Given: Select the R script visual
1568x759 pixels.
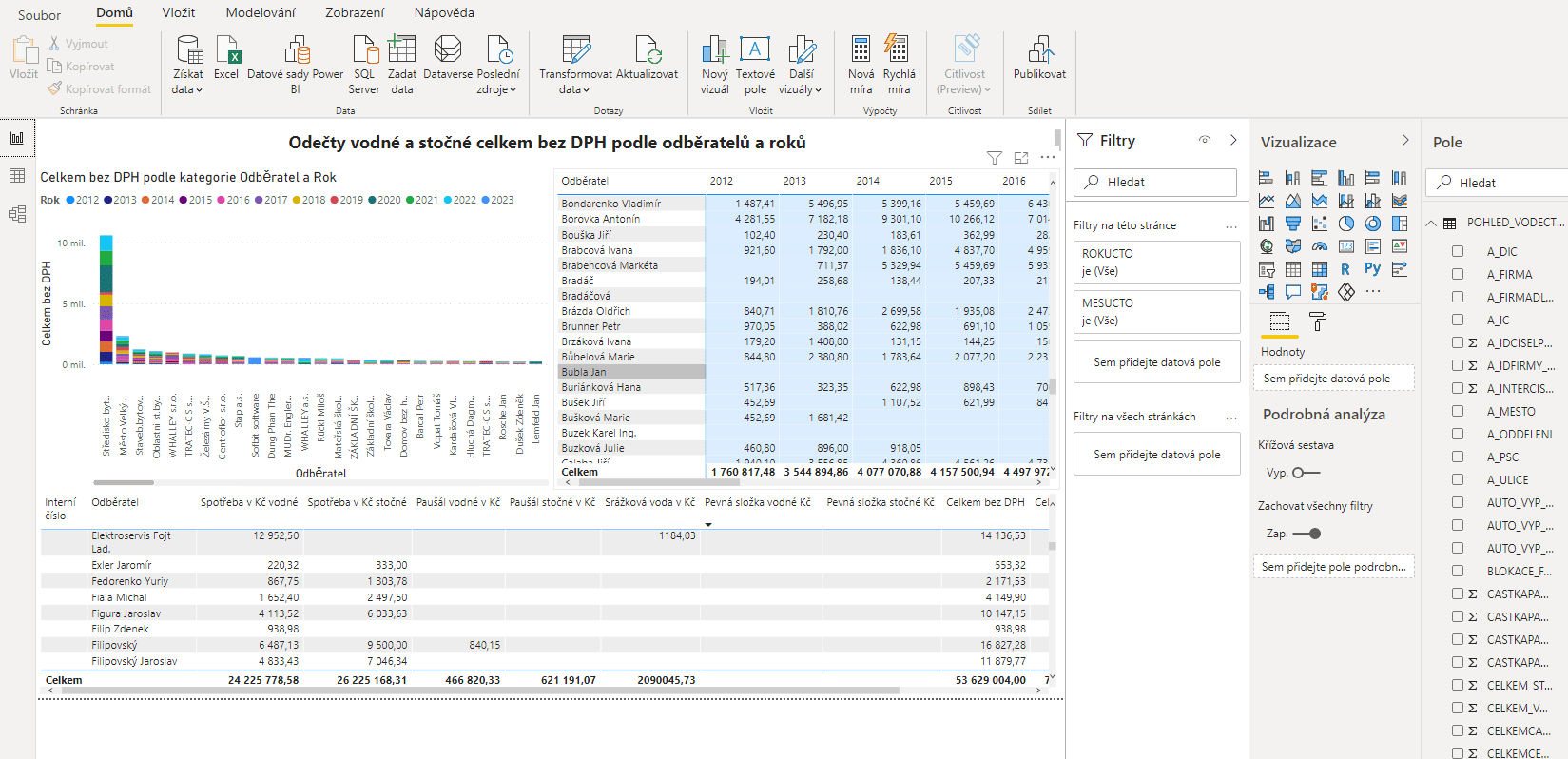Looking at the screenshot, I should 1345,269.
